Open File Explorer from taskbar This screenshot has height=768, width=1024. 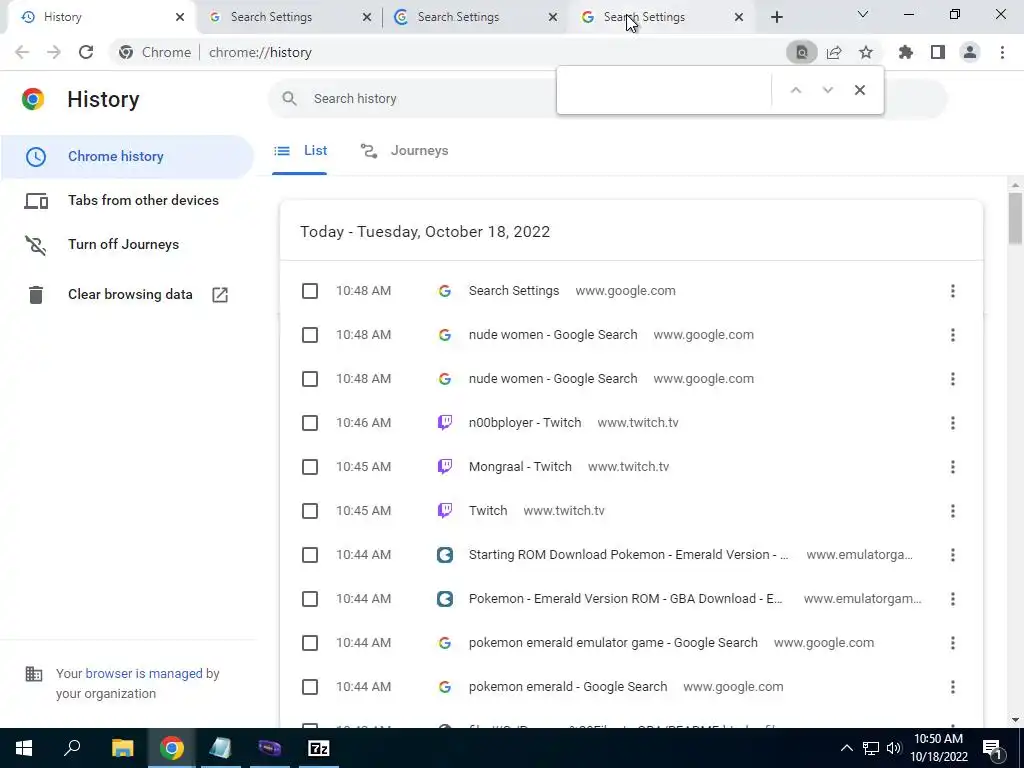122,748
